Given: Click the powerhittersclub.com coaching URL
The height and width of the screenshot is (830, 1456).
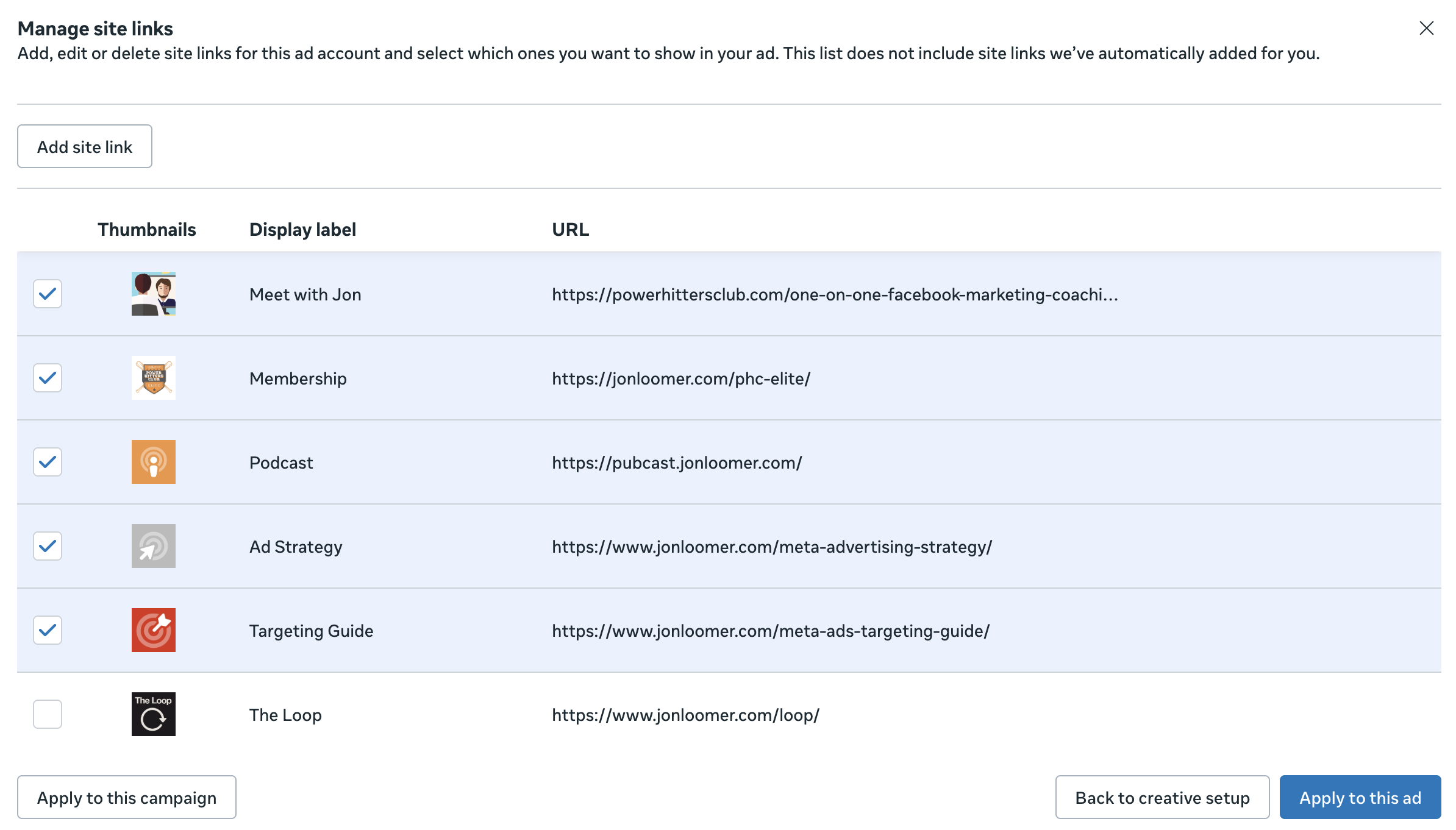Looking at the screenshot, I should click(834, 295).
